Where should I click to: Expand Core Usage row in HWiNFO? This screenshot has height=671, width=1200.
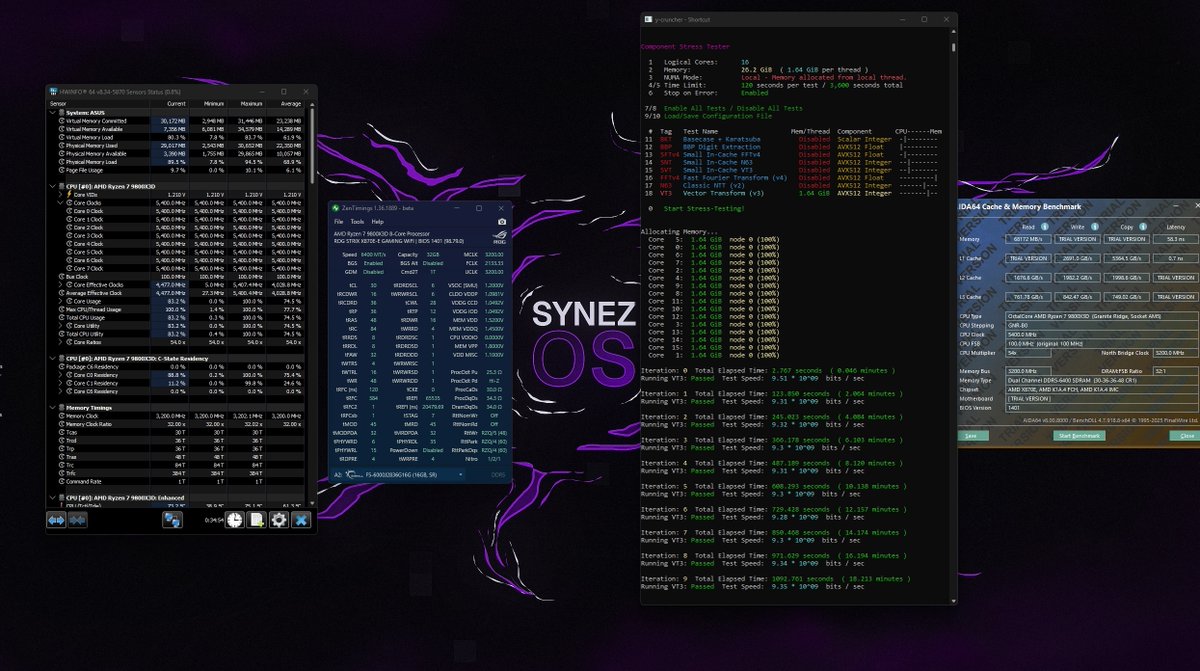tap(60, 301)
